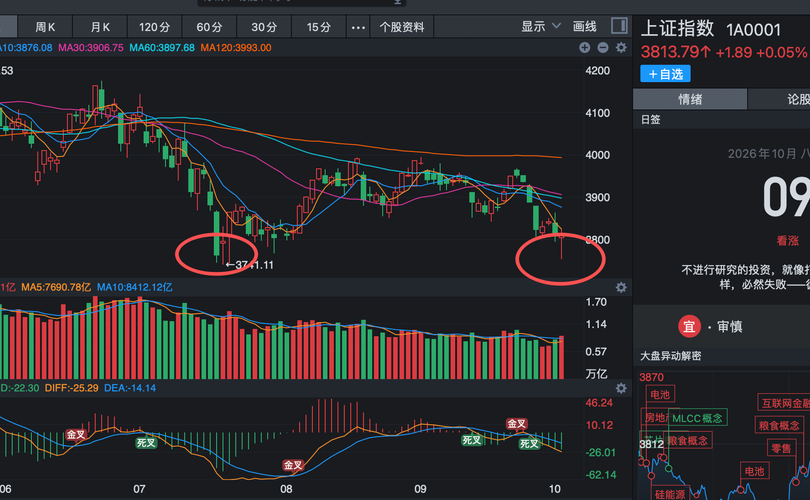Toggle the side panel layout icon
810x500 pixels.
619,26
